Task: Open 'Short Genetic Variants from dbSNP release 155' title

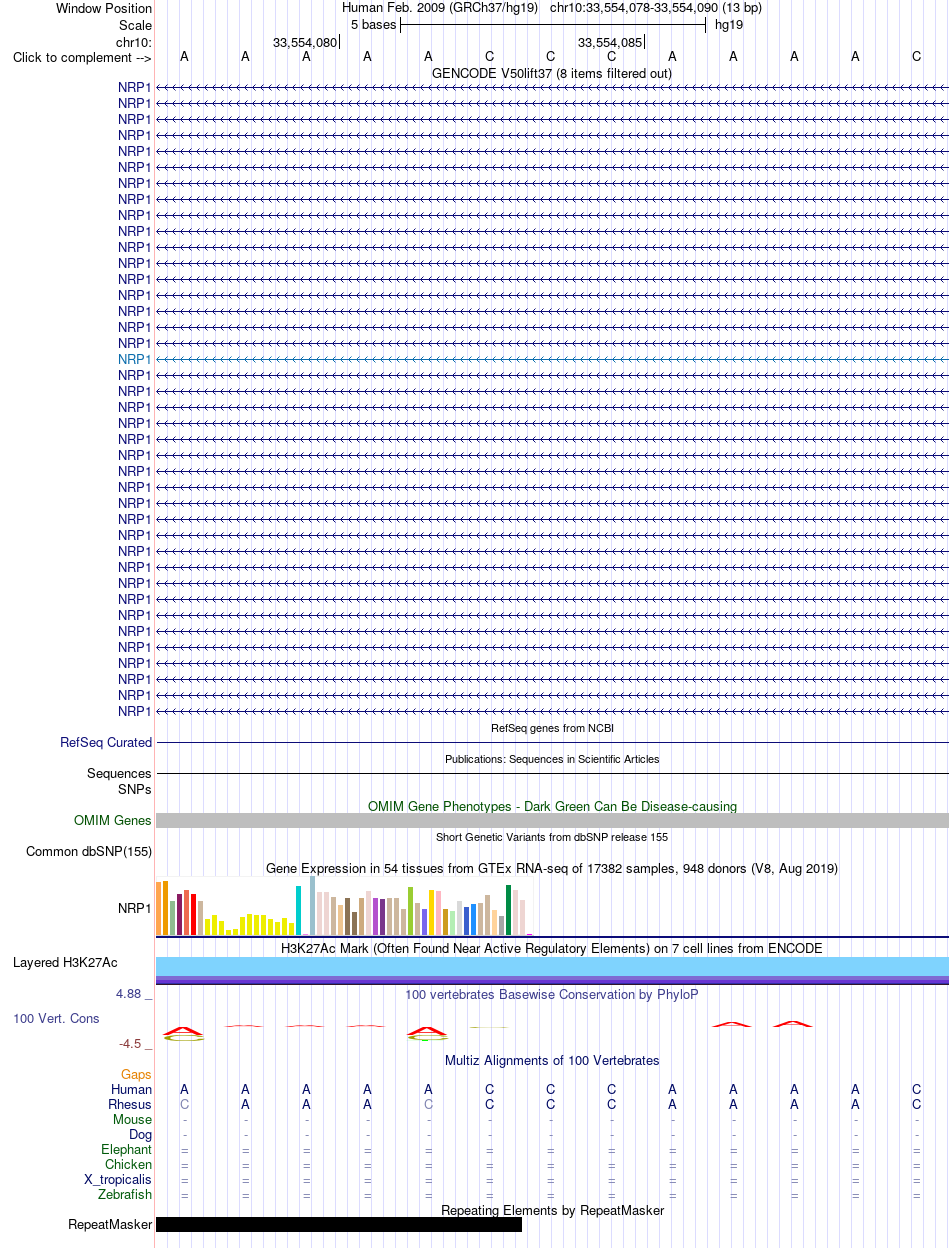Action: [x=552, y=837]
